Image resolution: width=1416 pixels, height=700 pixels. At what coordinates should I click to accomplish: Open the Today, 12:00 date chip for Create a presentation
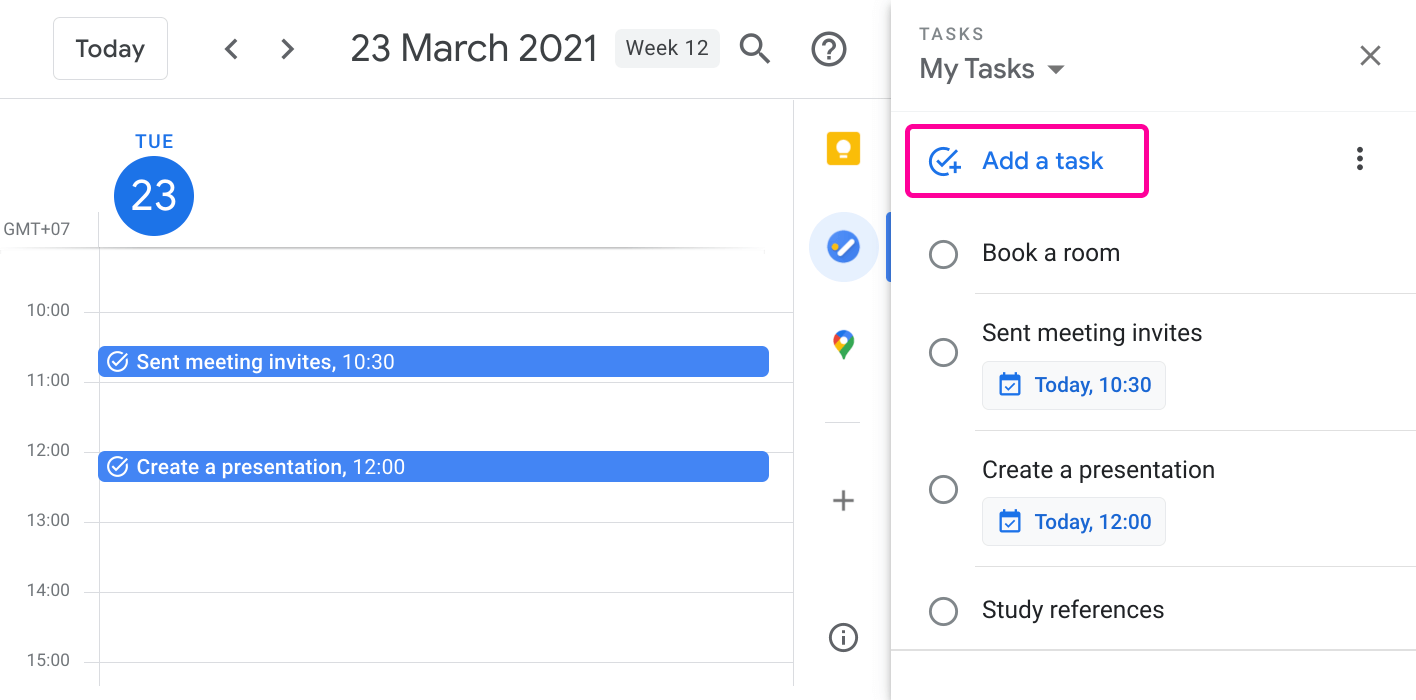pyautogui.click(x=1073, y=521)
